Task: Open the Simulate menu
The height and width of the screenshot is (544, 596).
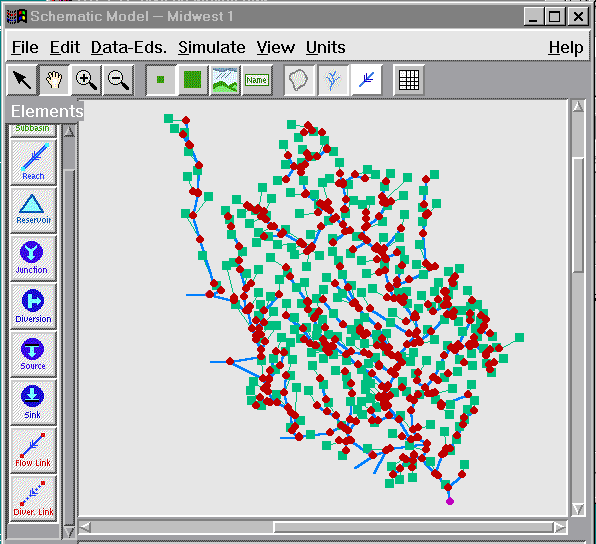Action: [x=212, y=48]
